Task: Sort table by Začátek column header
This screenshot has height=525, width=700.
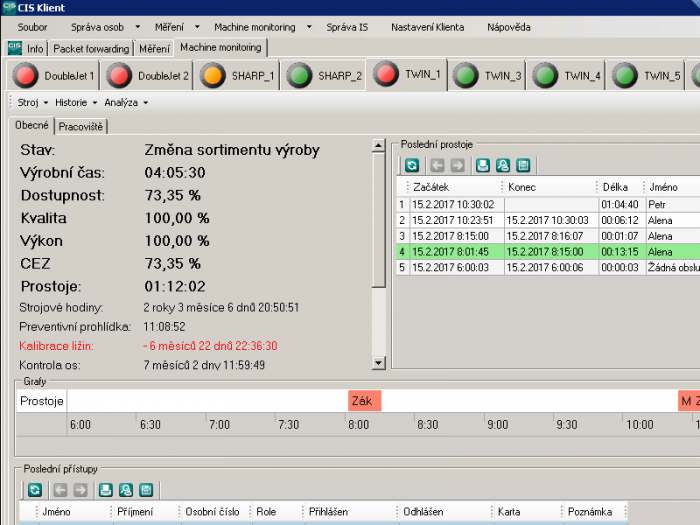Action: (x=448, y=187)
